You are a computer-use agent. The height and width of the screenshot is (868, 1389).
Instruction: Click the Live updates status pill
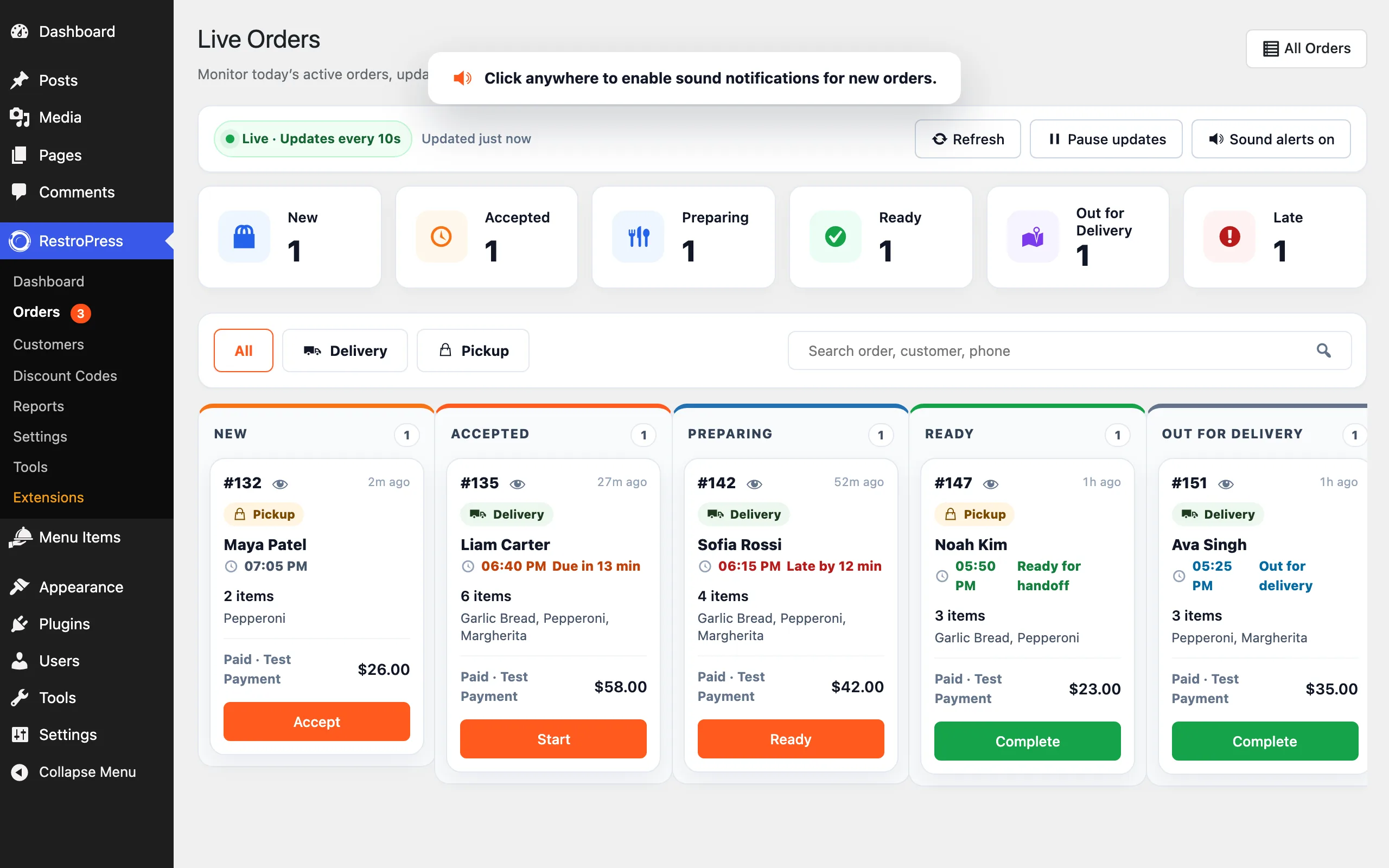313,138
